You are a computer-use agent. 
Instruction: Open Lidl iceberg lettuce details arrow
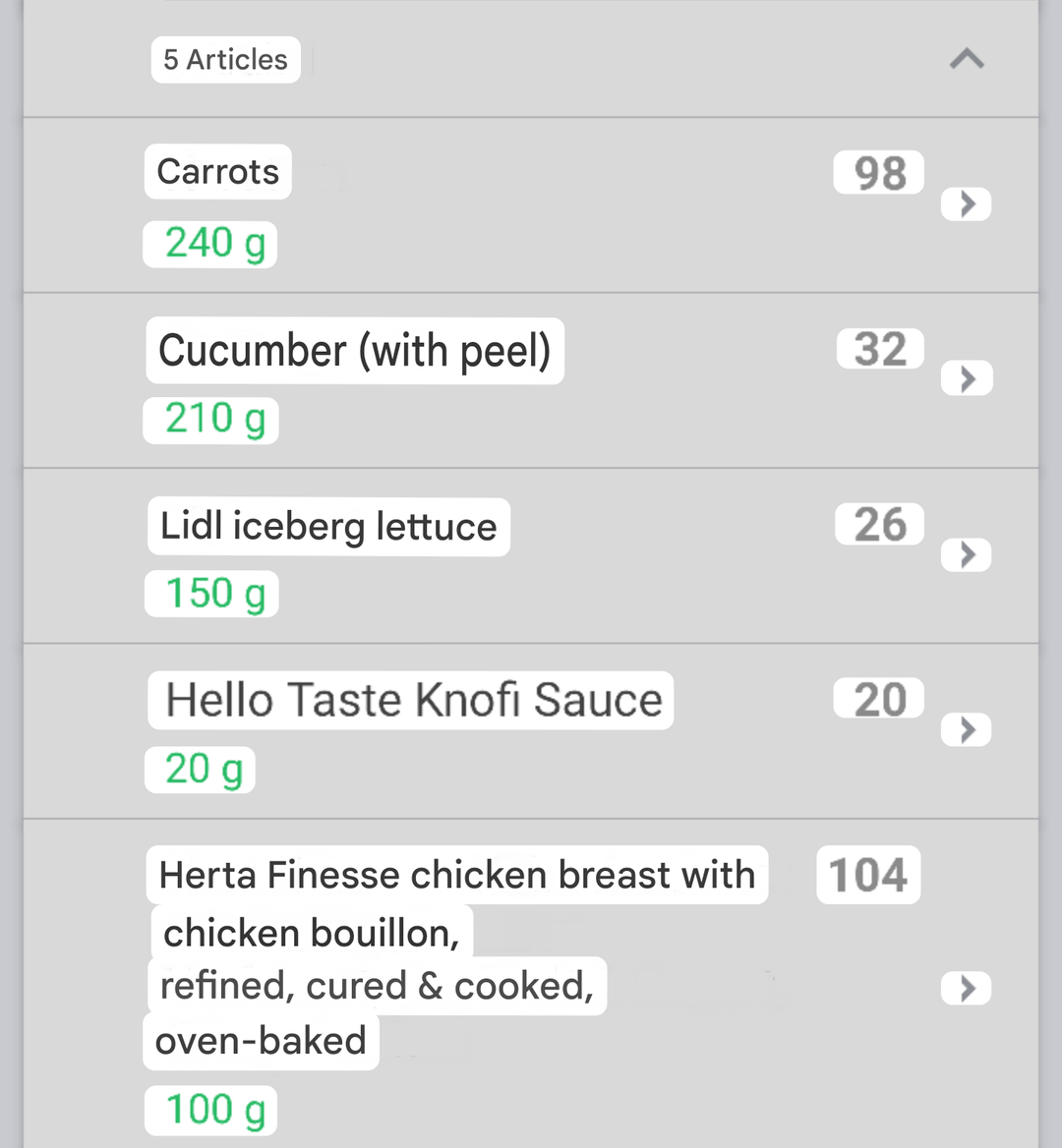click(967, 554)
